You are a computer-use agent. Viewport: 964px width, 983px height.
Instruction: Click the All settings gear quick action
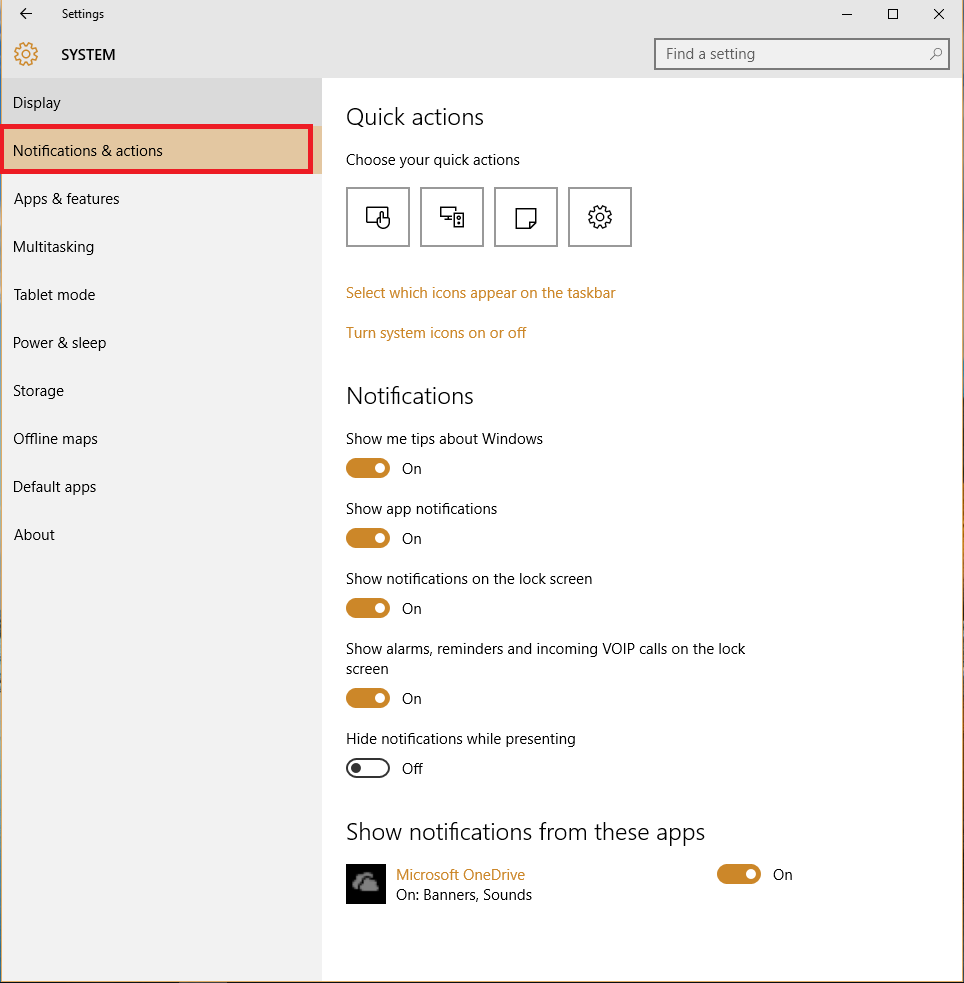coord(600,217)
